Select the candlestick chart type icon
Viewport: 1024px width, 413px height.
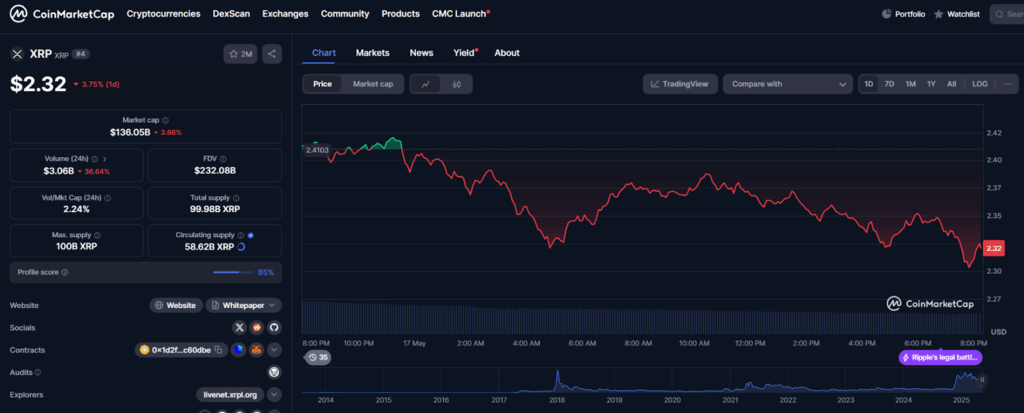pos(456,84)
